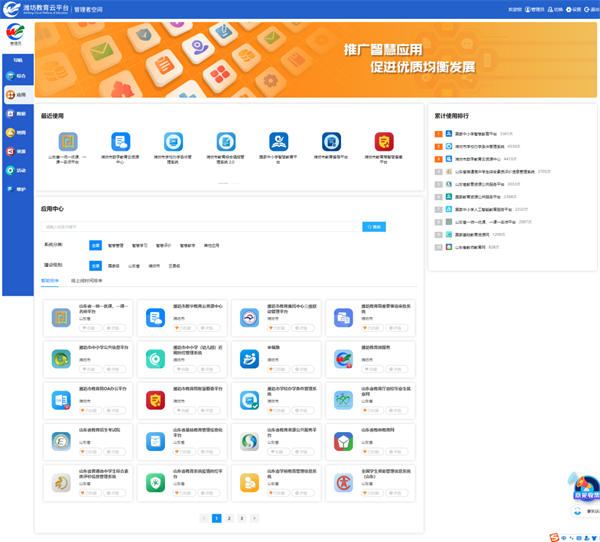The height and width of the screenshot is (542, 600).
Task: Click golden runner app icon in 应用中心
Action: click(61, 483)
